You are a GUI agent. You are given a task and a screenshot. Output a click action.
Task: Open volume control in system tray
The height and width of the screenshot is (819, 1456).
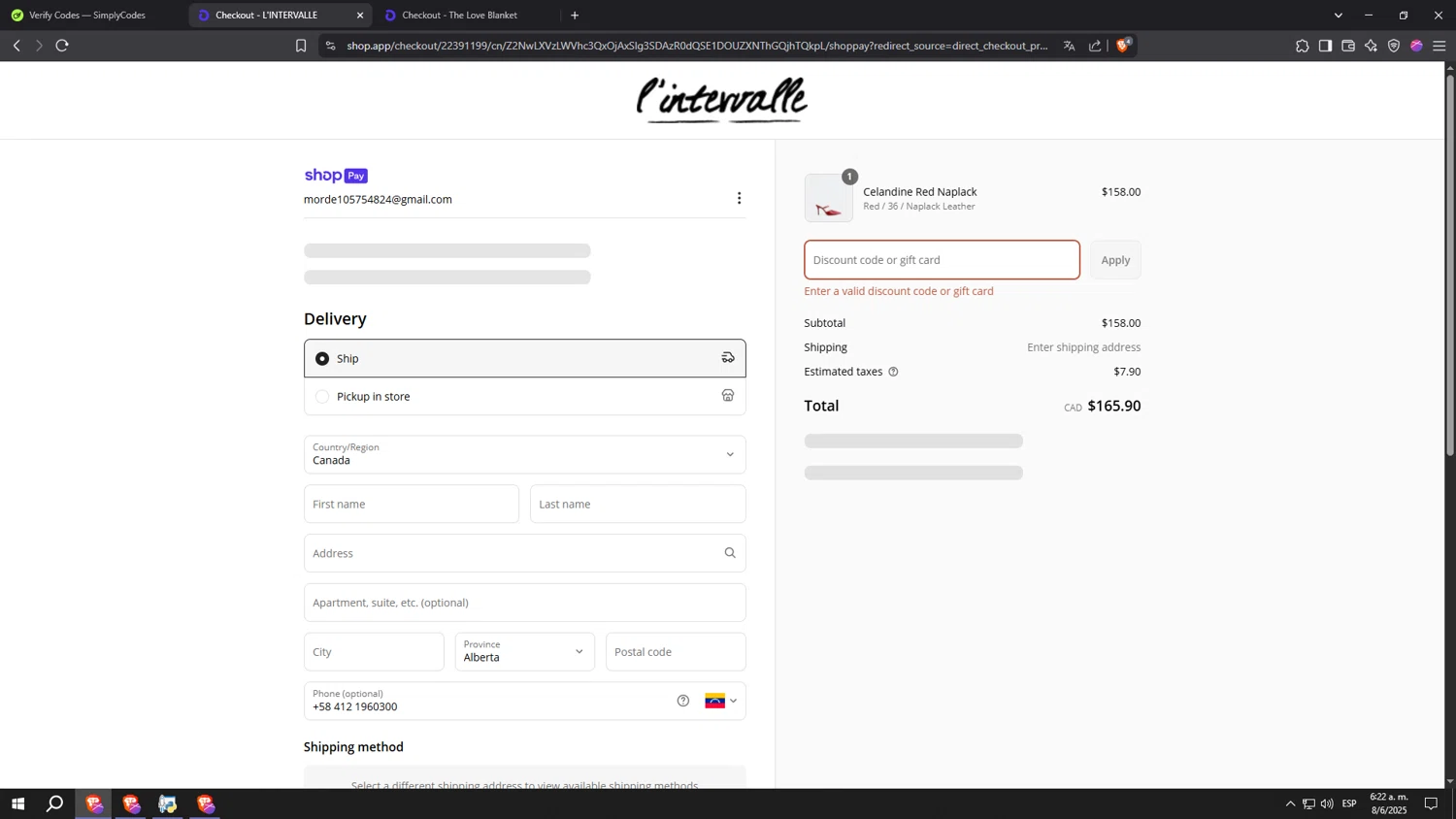1327,803
